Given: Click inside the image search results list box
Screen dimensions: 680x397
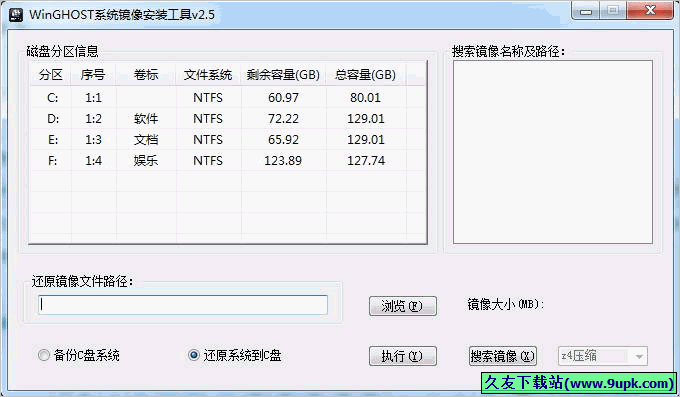Looking at the screenshot, I should [x=553, y=152].
